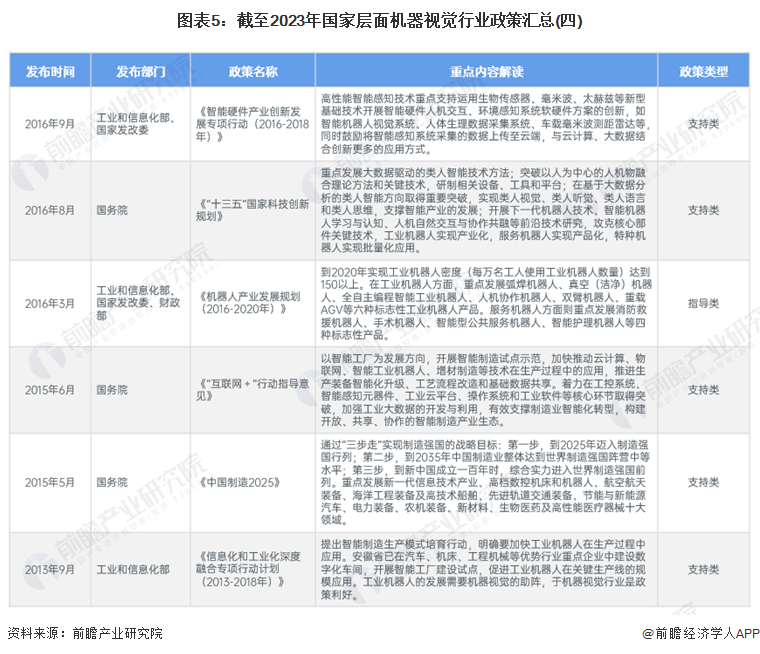Click 支持类 in the 2015年6月 row
The image size is (760, 654).
point(703,390)
